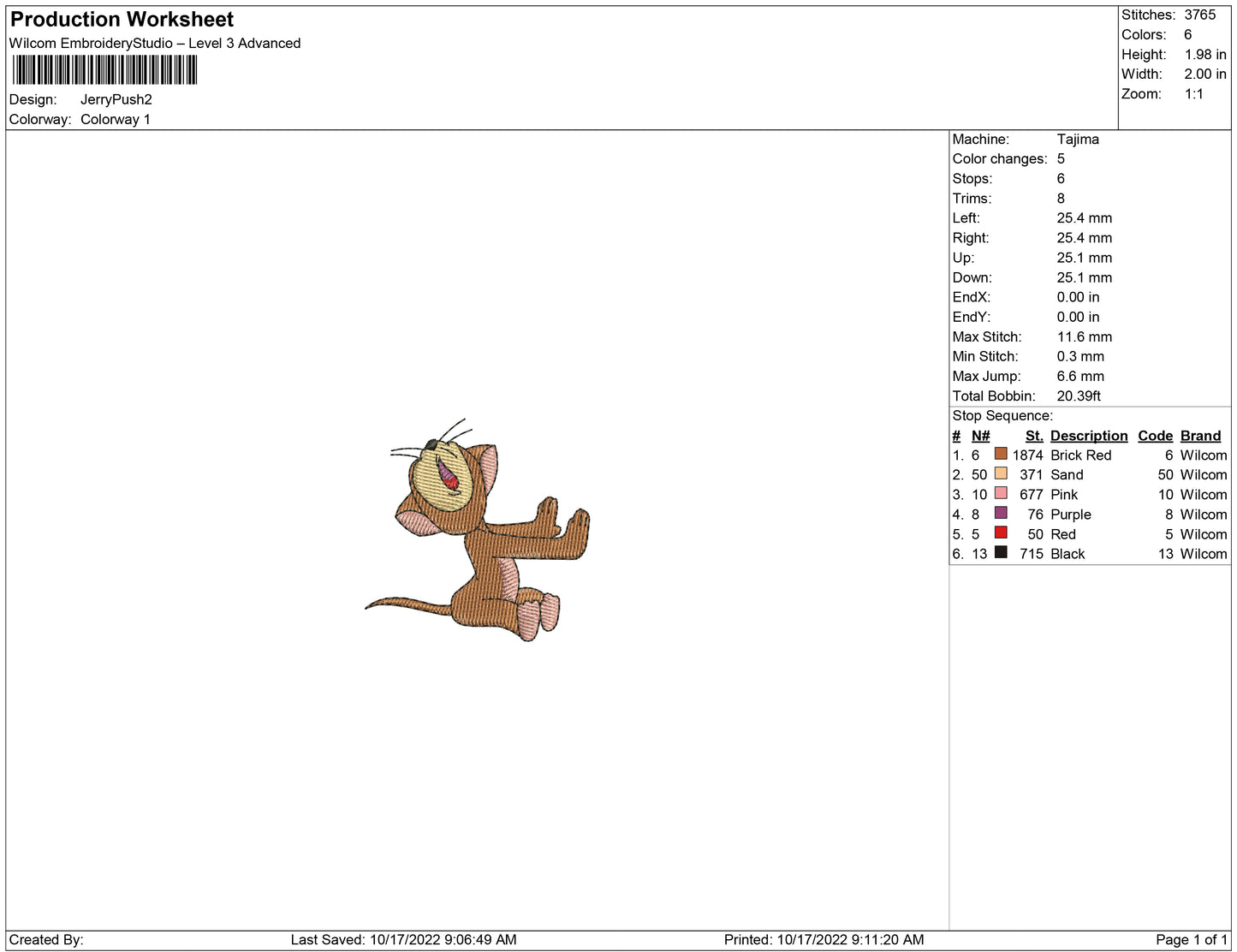This screenshot has height=952, width=1237.
Task: Click the "Purple" description text
Action: coord(1071,514)
